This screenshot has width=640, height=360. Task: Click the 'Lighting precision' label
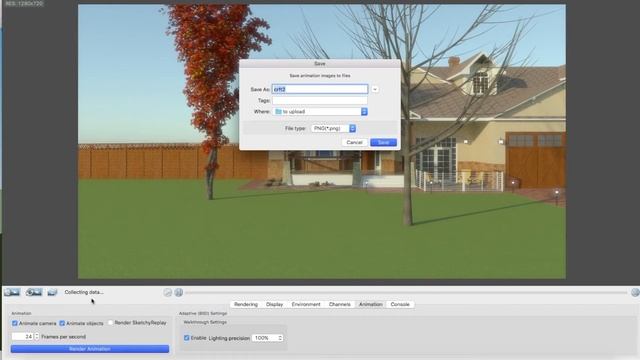pos(229,338)
